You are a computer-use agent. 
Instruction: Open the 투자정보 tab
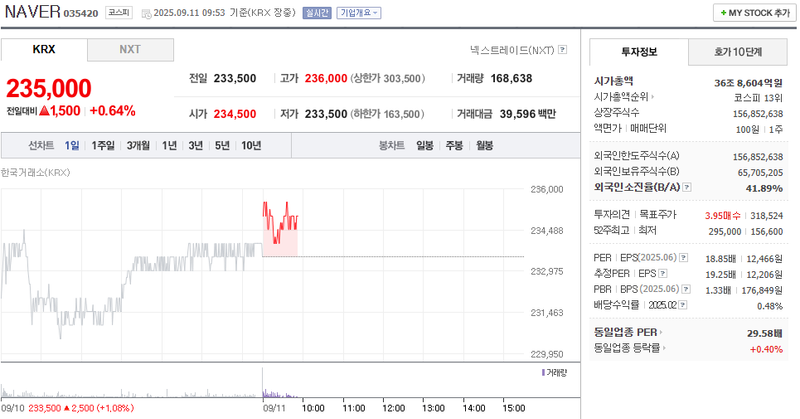[x=639, y=52]
